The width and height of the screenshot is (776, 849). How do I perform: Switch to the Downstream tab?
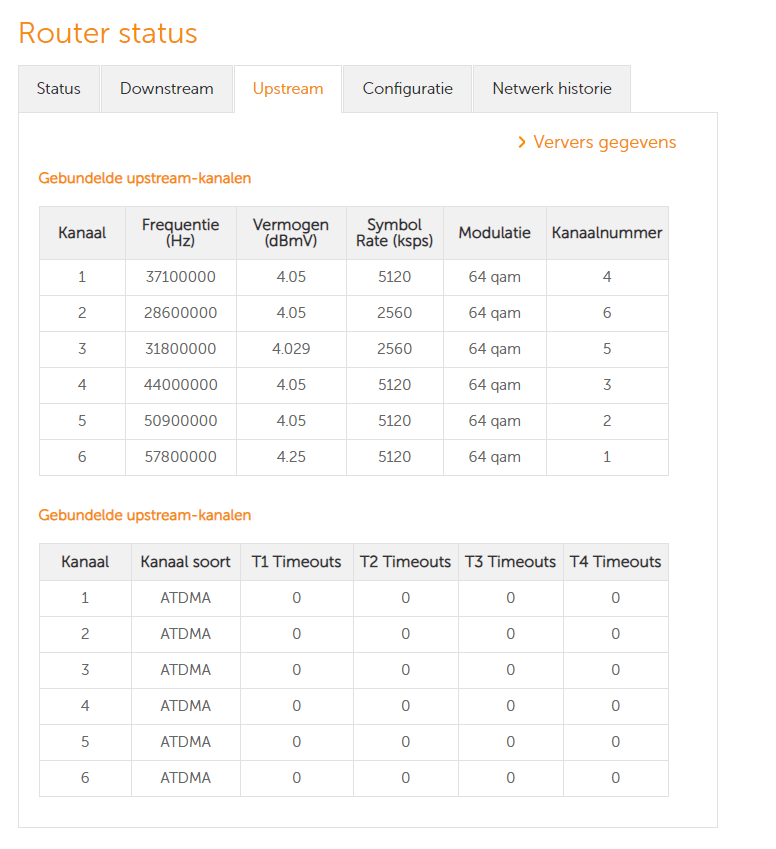point(167,89)
